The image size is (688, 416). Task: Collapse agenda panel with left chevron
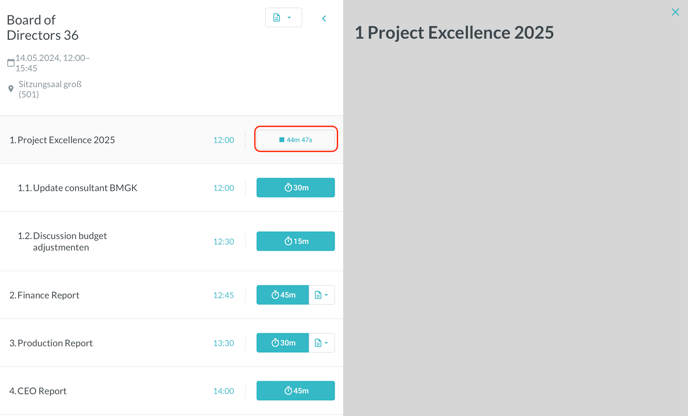click(324, 18)
